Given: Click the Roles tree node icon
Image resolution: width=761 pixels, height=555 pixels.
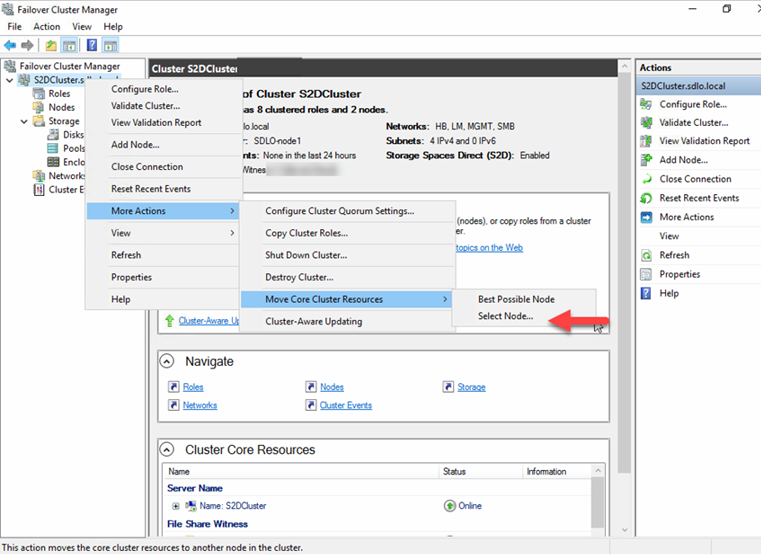Looking at the screenshot, I should tap(39, 94).
